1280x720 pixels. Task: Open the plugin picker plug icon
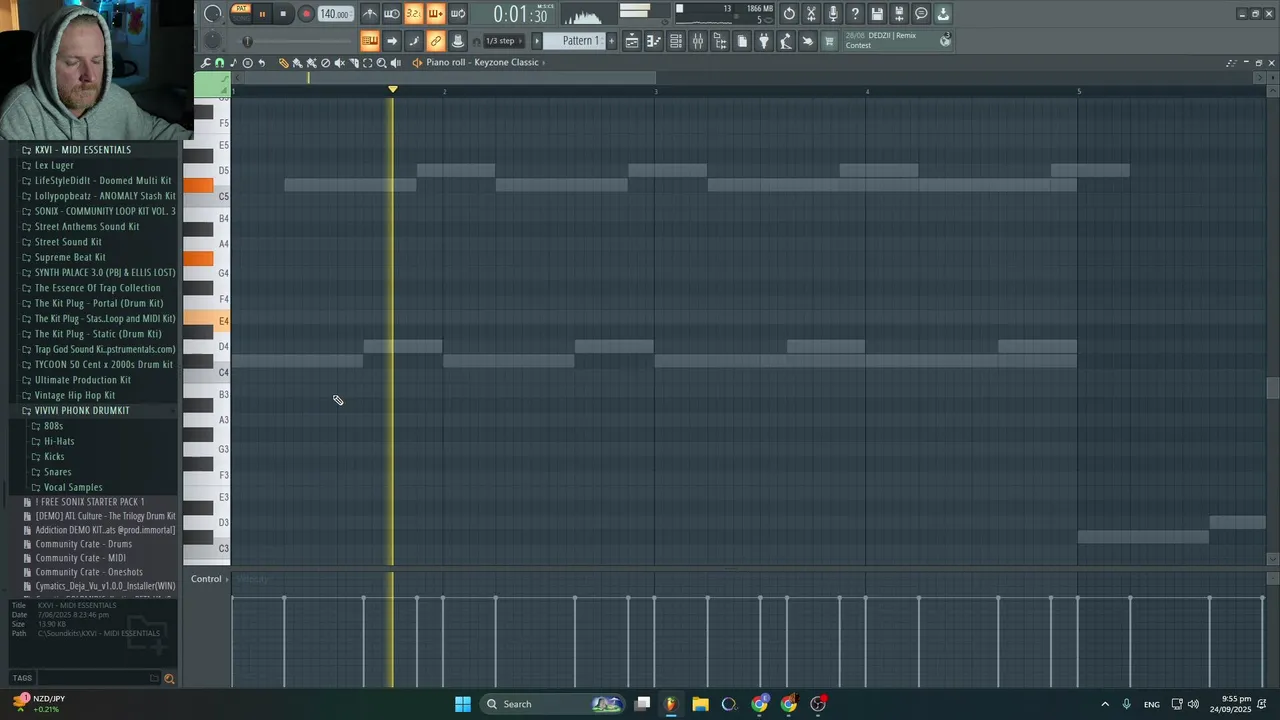(x=764, y=41)
